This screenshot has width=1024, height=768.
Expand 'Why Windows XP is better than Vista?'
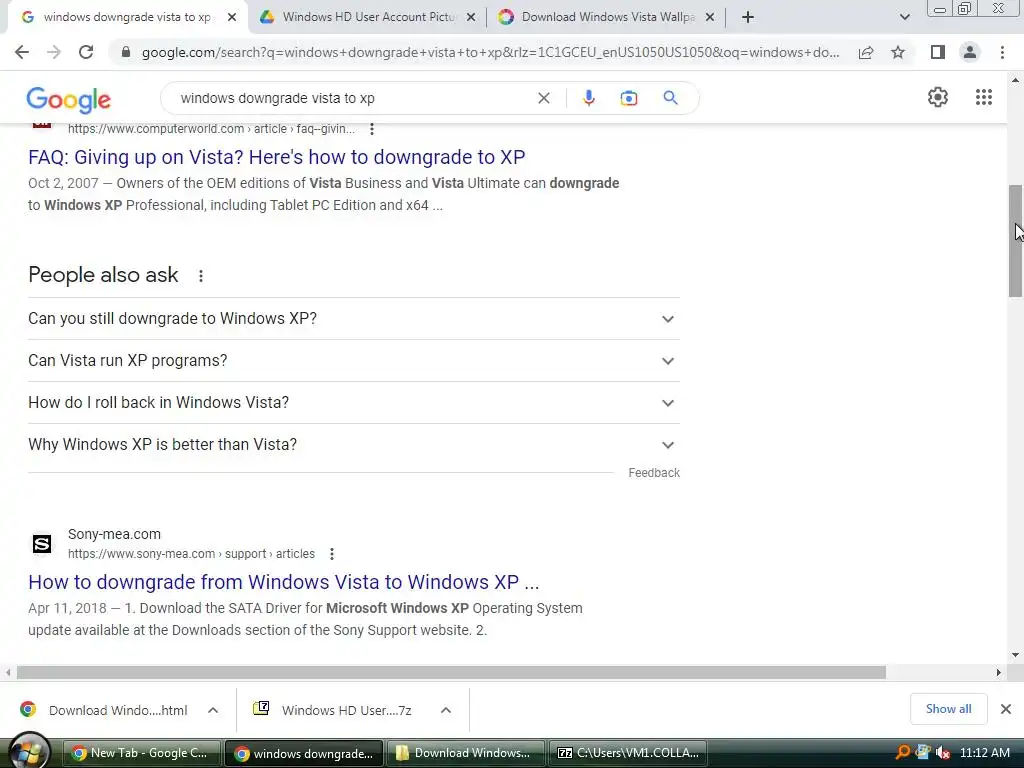tap(354, 444)
